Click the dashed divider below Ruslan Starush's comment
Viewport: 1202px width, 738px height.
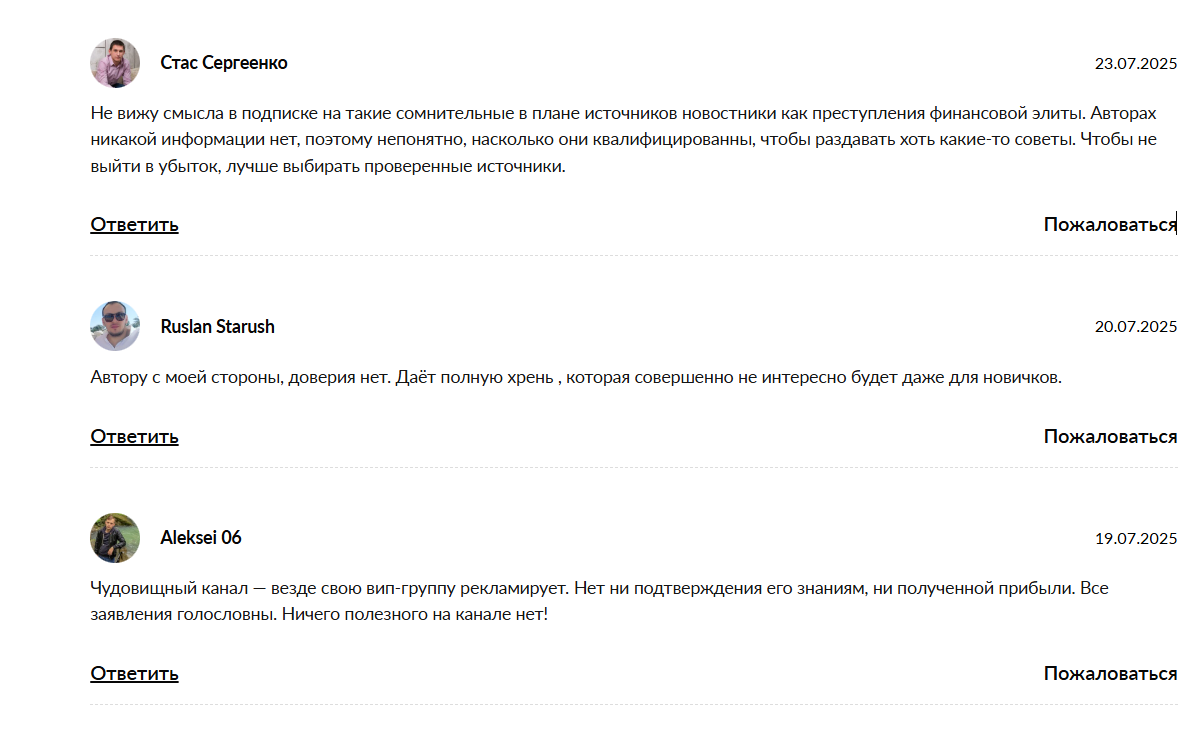click(x=633, y=468)
